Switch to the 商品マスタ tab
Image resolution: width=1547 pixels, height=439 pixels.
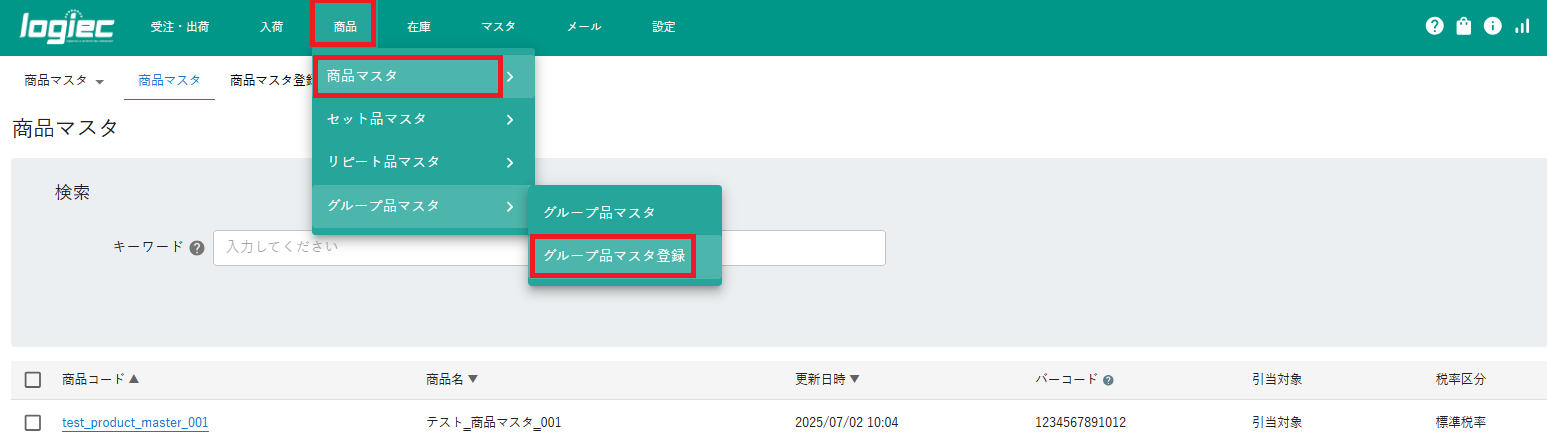click(169, 80)
